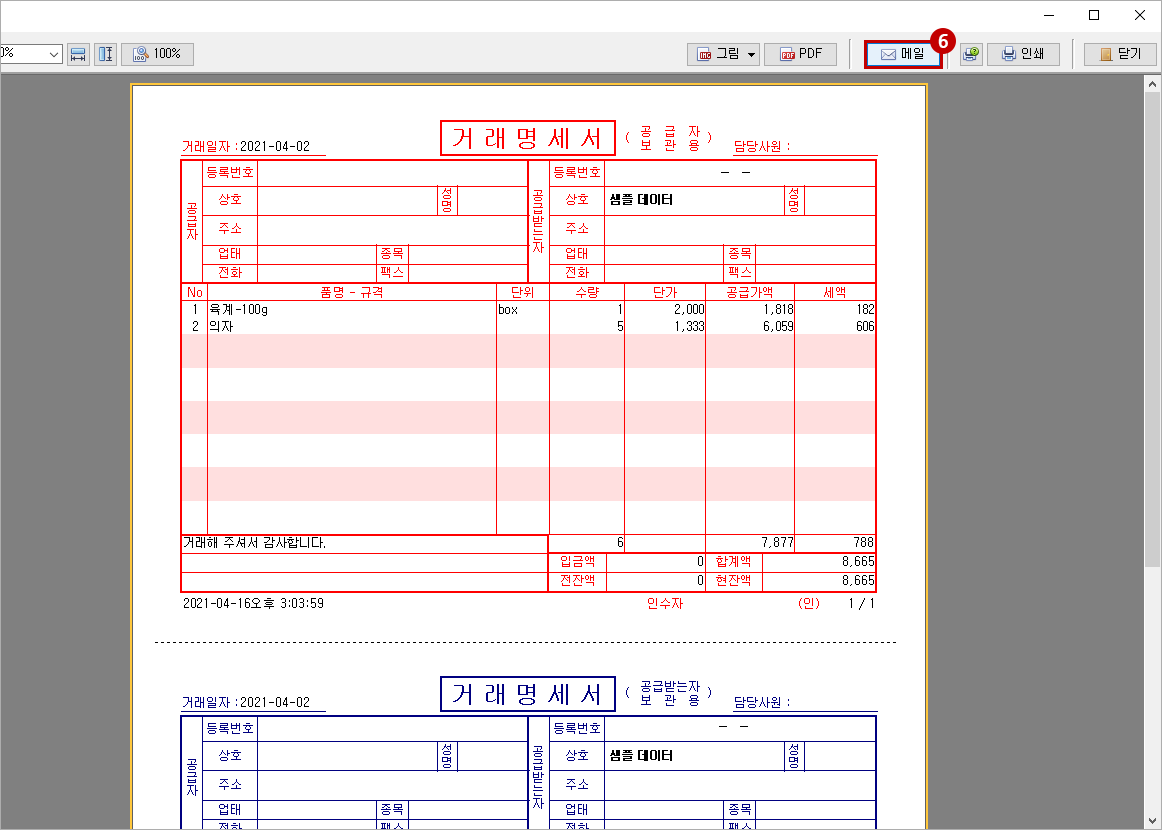Click the red 거래명세서 title box
The image size is (1162, 830).
(x=528, y=138)
